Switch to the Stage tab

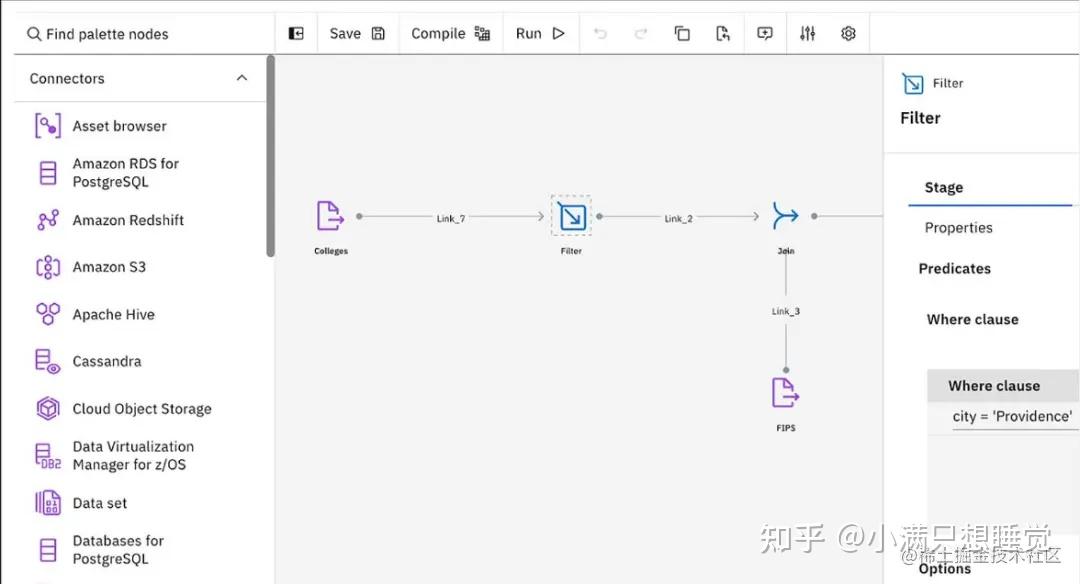[942, 187]
